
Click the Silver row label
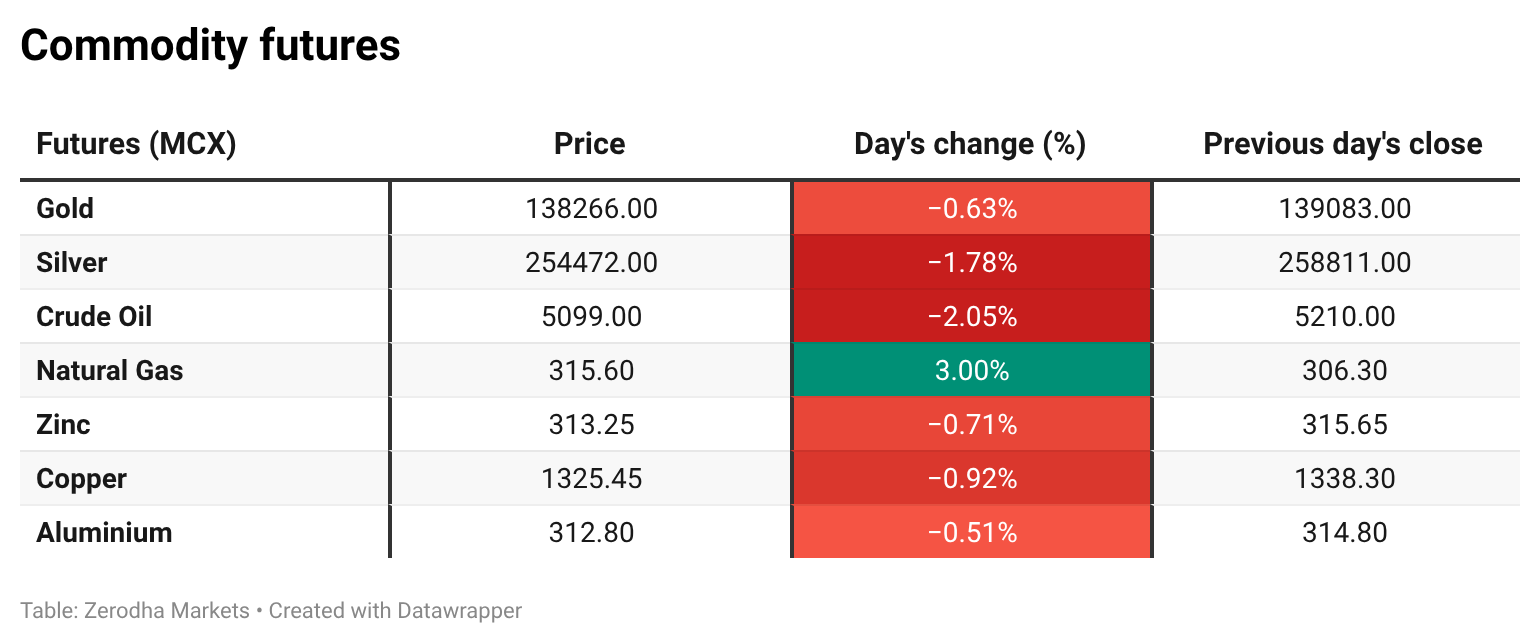[71, 262]
